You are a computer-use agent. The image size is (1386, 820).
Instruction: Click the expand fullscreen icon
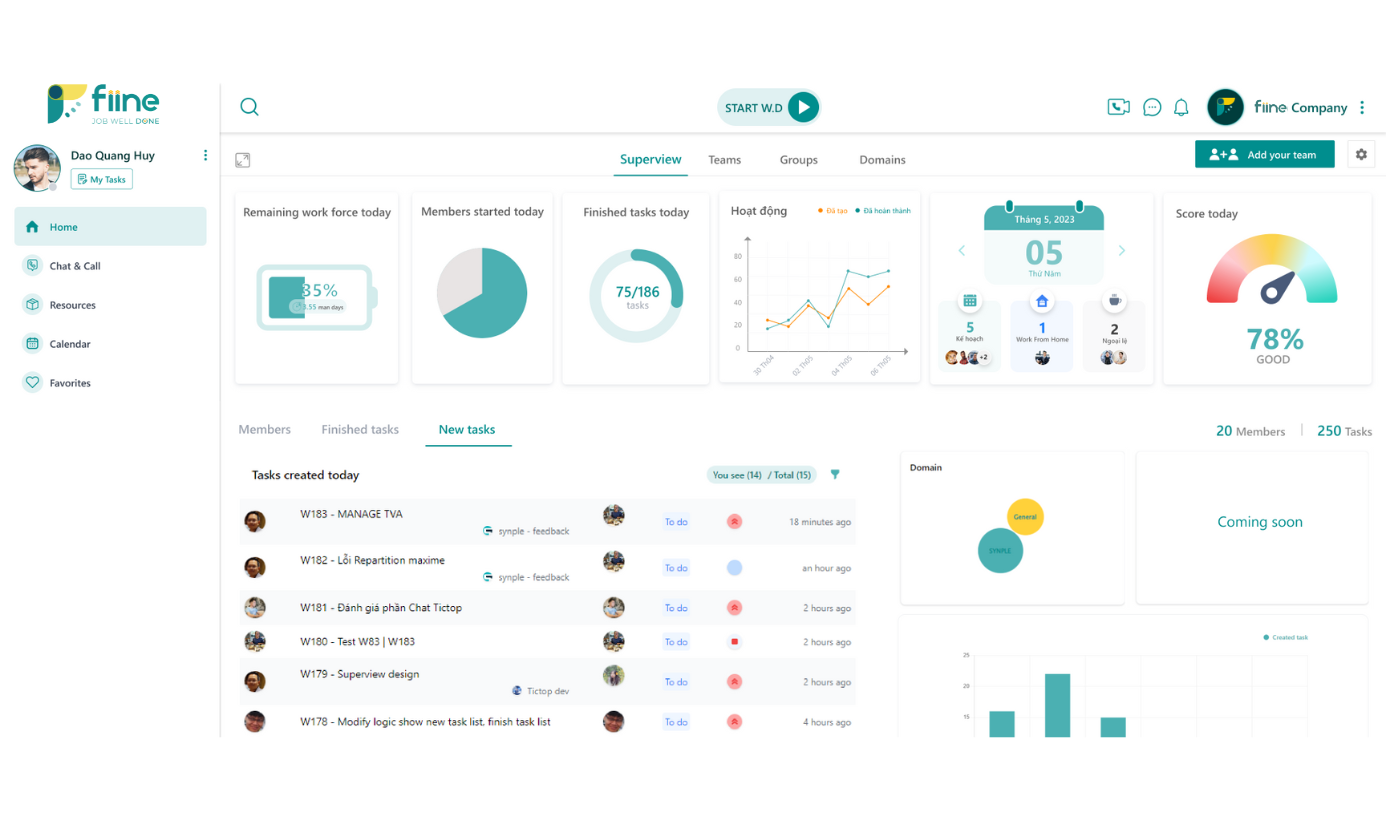coord(242,160)
